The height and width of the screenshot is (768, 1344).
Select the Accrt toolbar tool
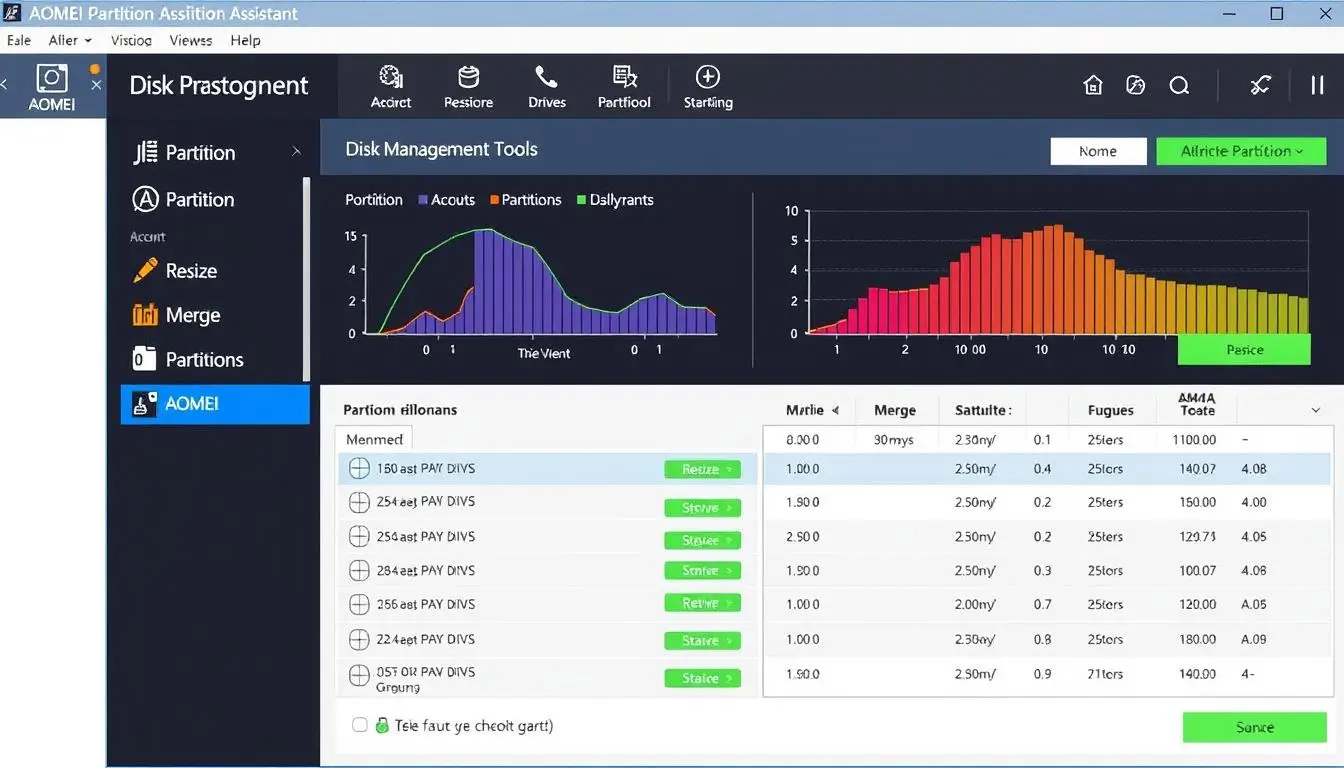click(390, 85)
